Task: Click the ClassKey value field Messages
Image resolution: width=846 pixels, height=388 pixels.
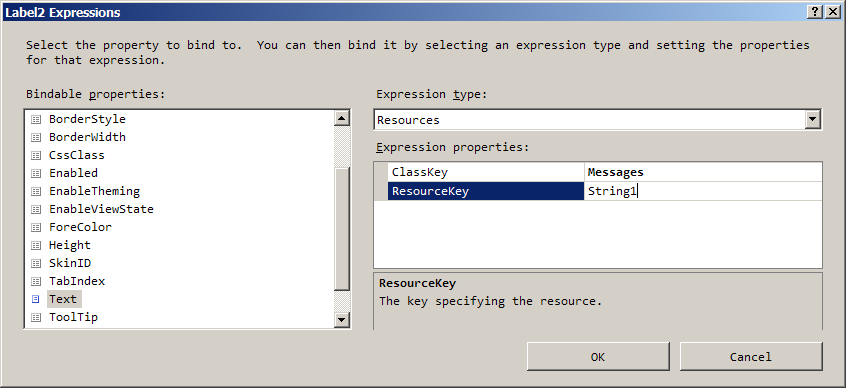Action: (x=703, y=172)
